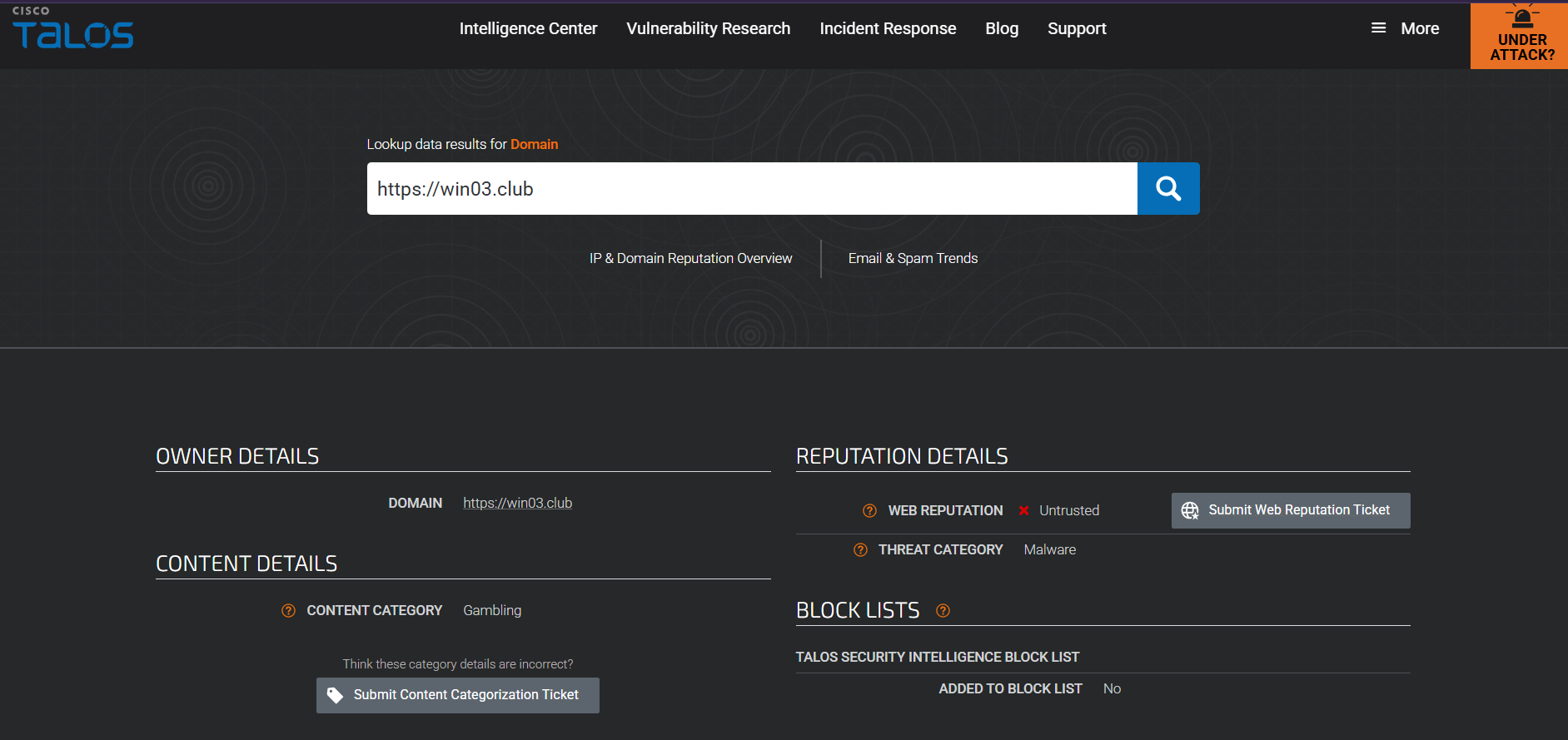Click the Content Category help question icon
The image size is (1568, 740).
pyautogui.click(x=288, y=611)
